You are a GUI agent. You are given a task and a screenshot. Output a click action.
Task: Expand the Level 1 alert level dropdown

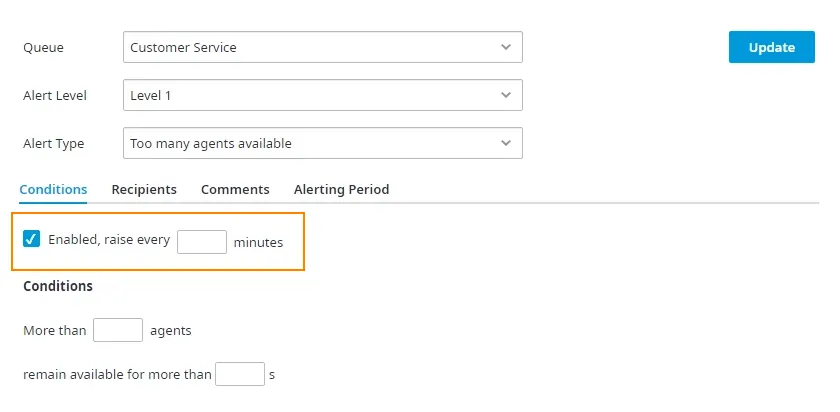coord(322,95)
